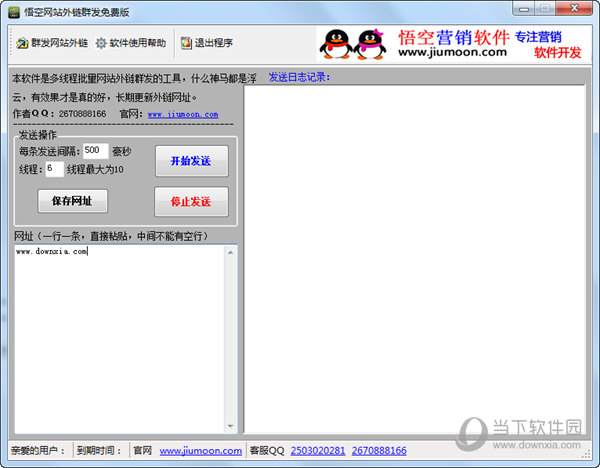Image resolution: width=600 pixels, height=468 pixels.
Task: Click the URL list scrollbar down arrow
Action: coord(230,426)
